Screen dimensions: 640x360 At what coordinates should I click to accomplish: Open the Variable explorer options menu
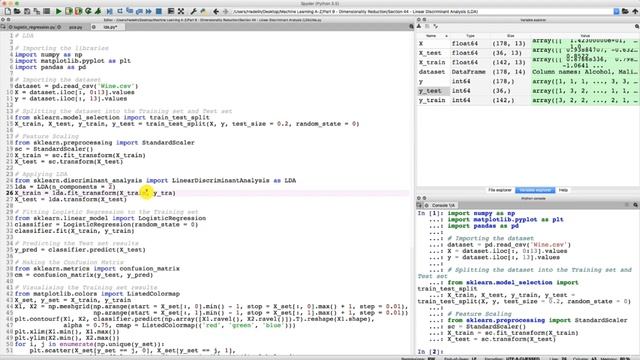click(x=637, y=26)
